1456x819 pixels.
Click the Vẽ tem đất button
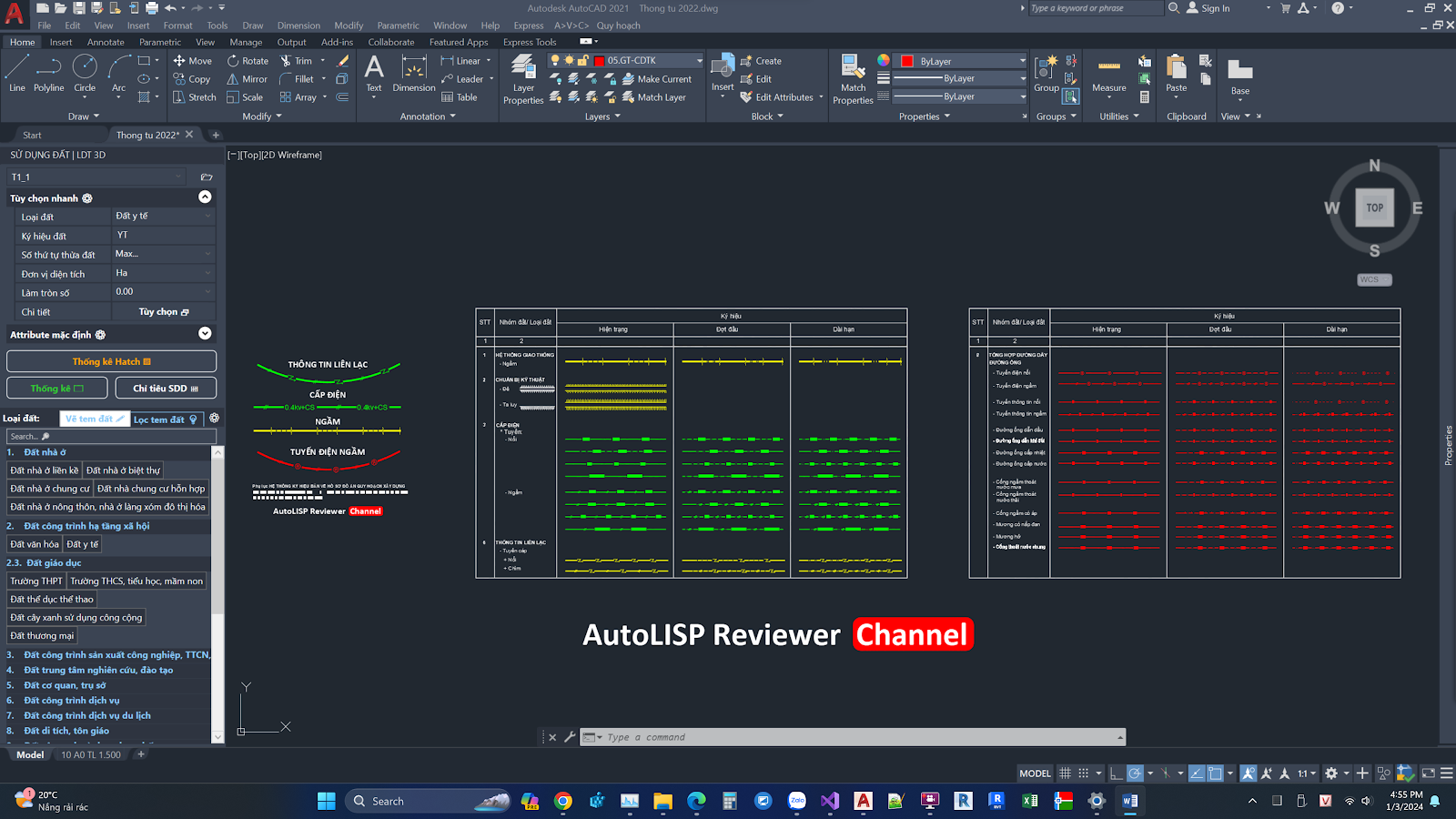click(95, 419)
